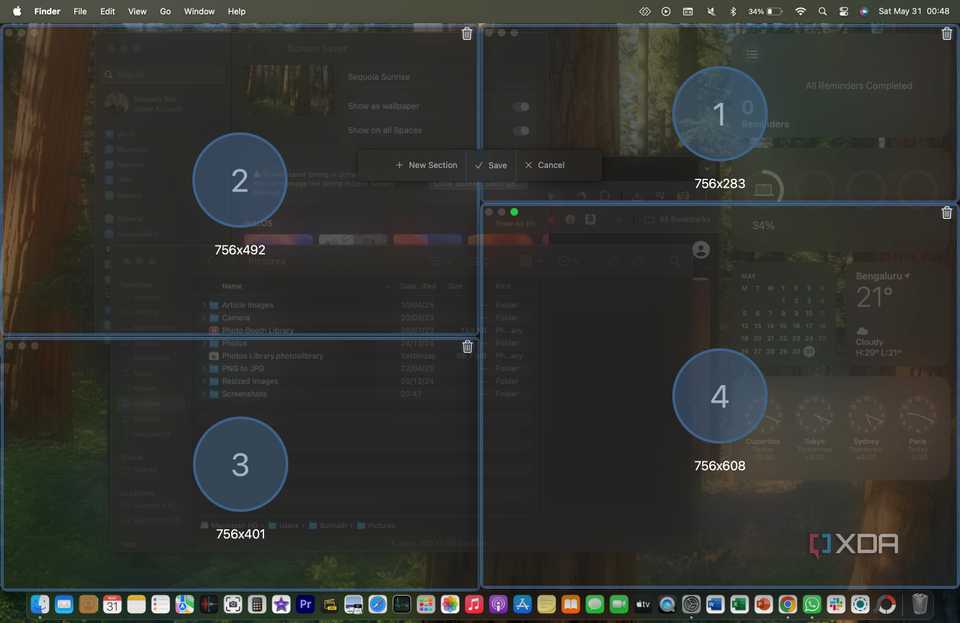Delete screenshot region 2 using its trash icon

click(466, 33)
